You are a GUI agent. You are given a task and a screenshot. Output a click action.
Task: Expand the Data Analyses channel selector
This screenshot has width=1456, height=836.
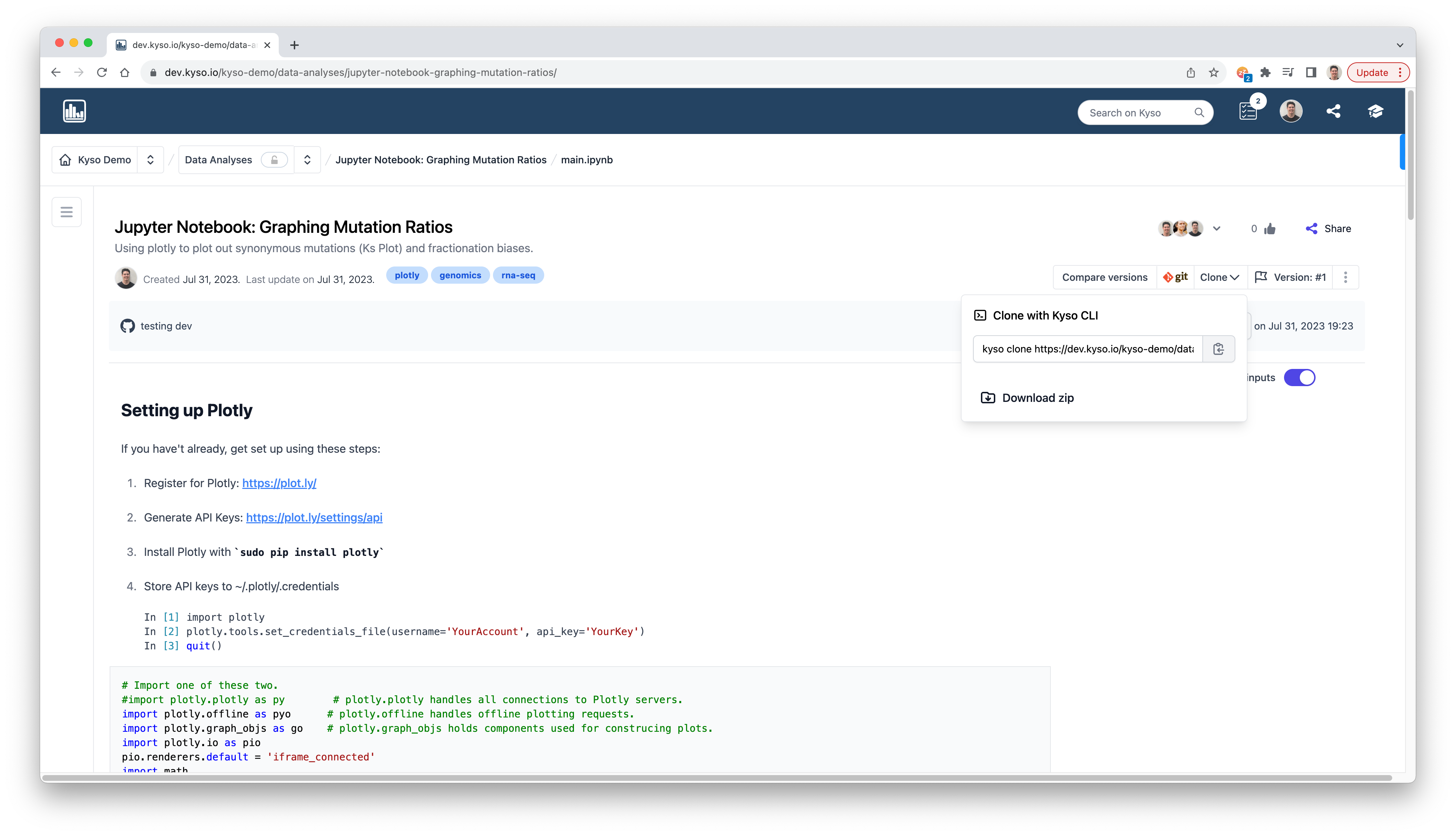[307, 160]
